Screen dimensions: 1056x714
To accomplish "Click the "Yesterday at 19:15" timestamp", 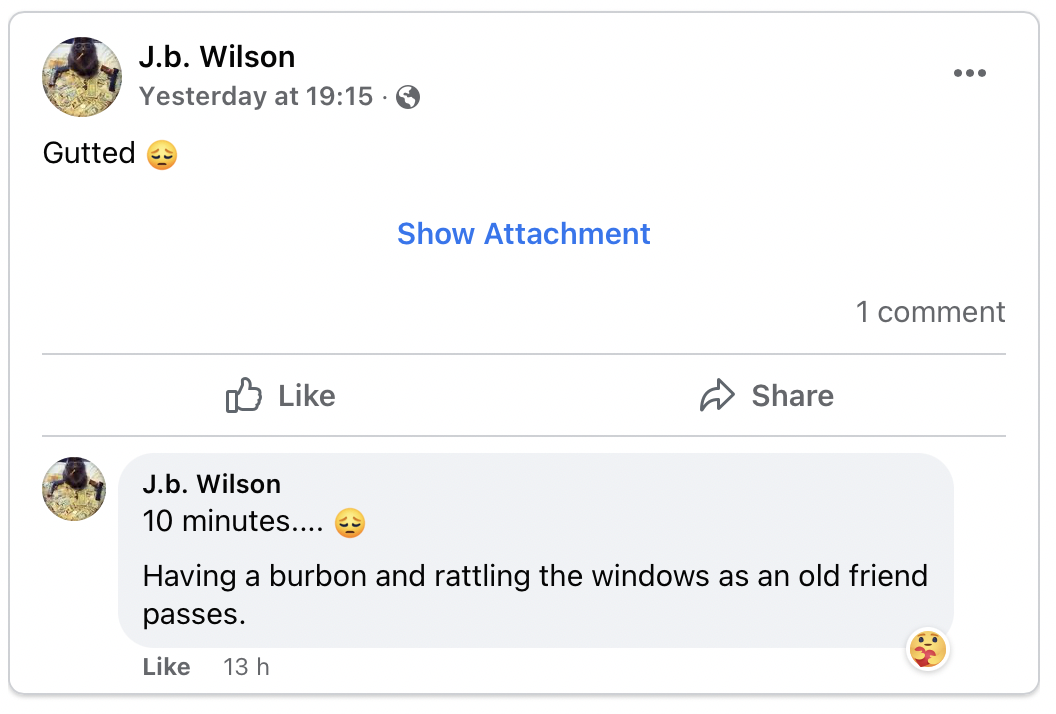I will point(256,97).
